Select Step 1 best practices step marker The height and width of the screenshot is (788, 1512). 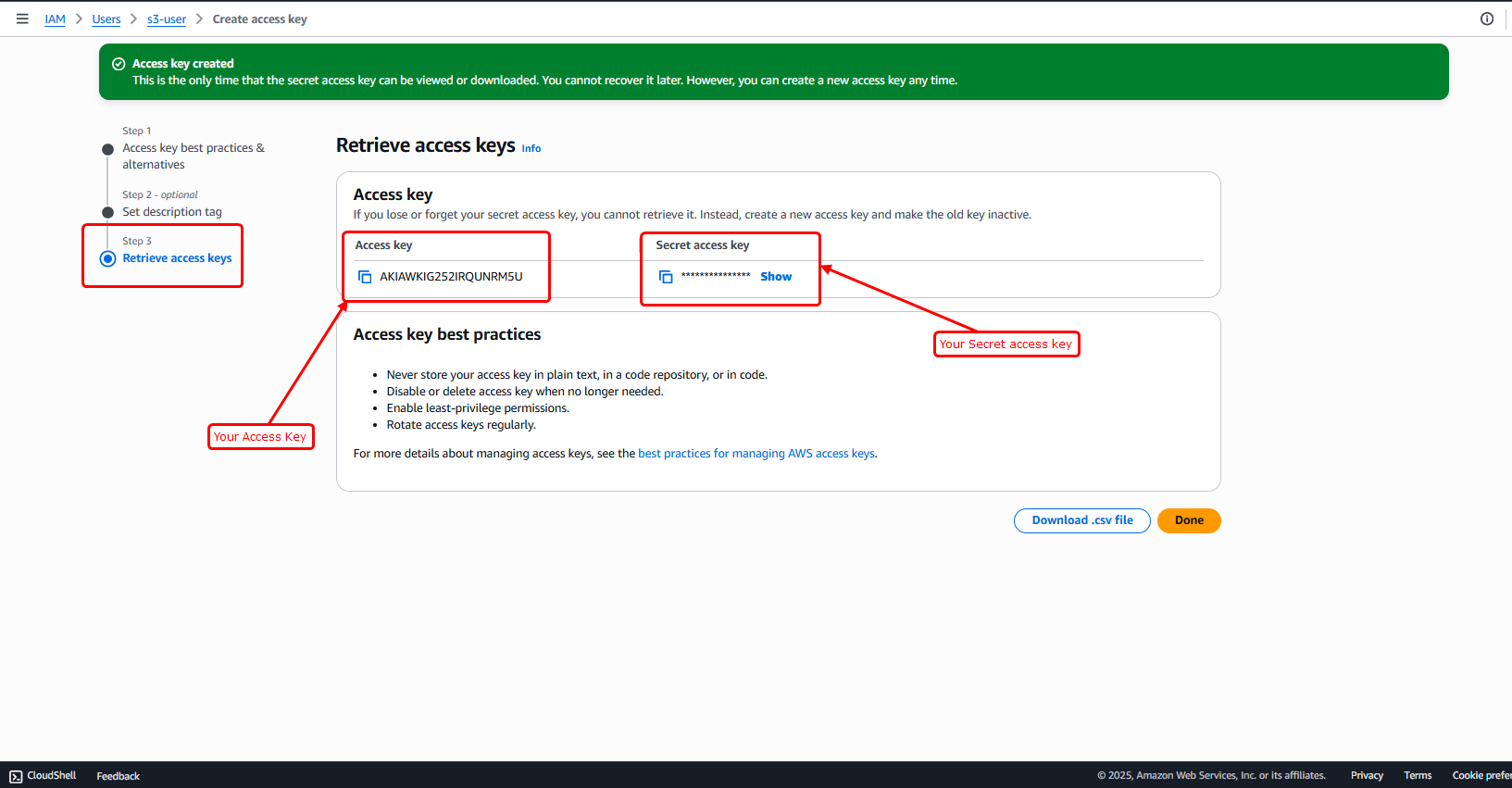pos(108,149)
